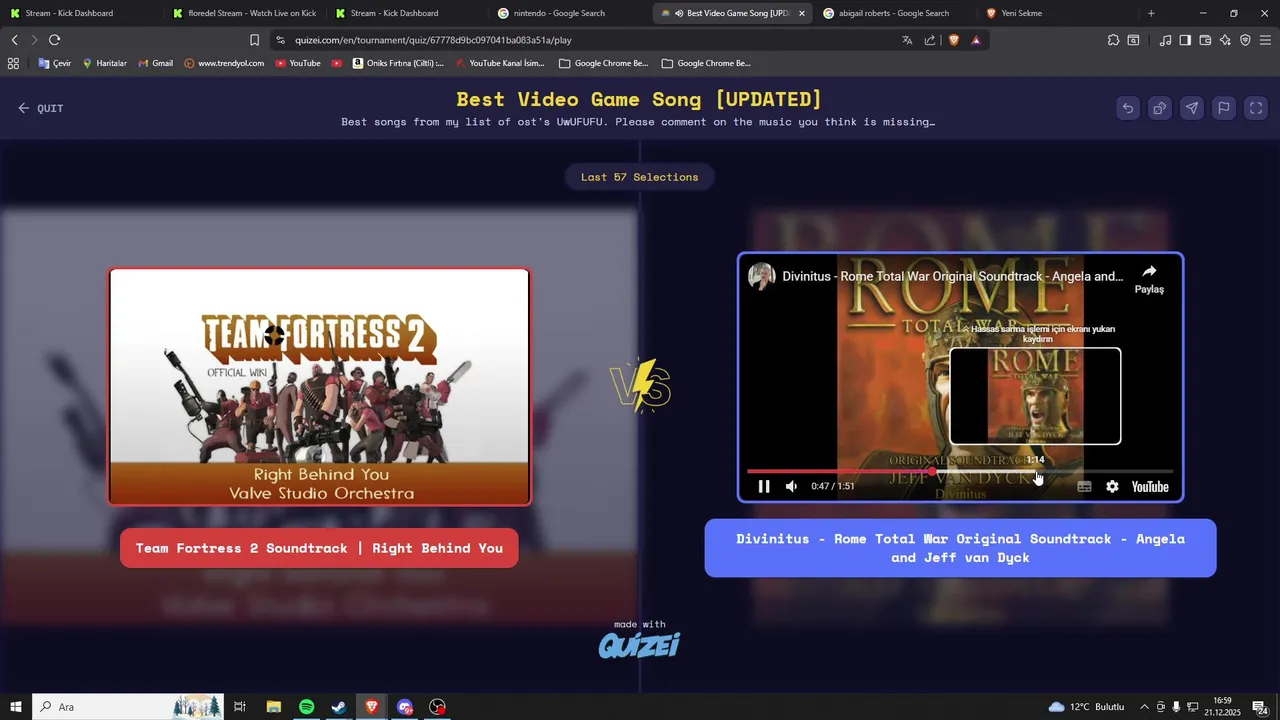1280x720 pixels.
Task: Switch to floredel Stream Watch Live on Kick tab
Action: coord(245,13)
